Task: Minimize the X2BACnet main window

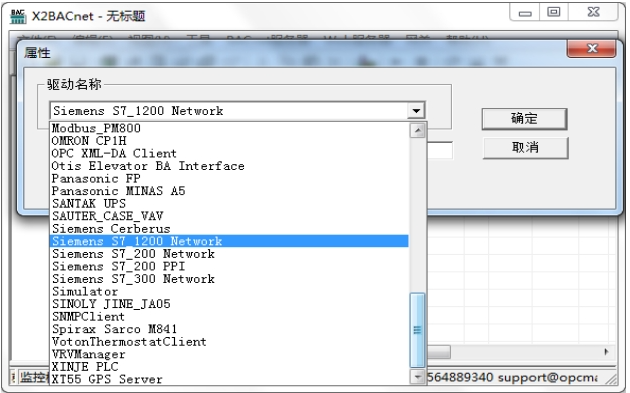Action: click(x=525, y=13)
